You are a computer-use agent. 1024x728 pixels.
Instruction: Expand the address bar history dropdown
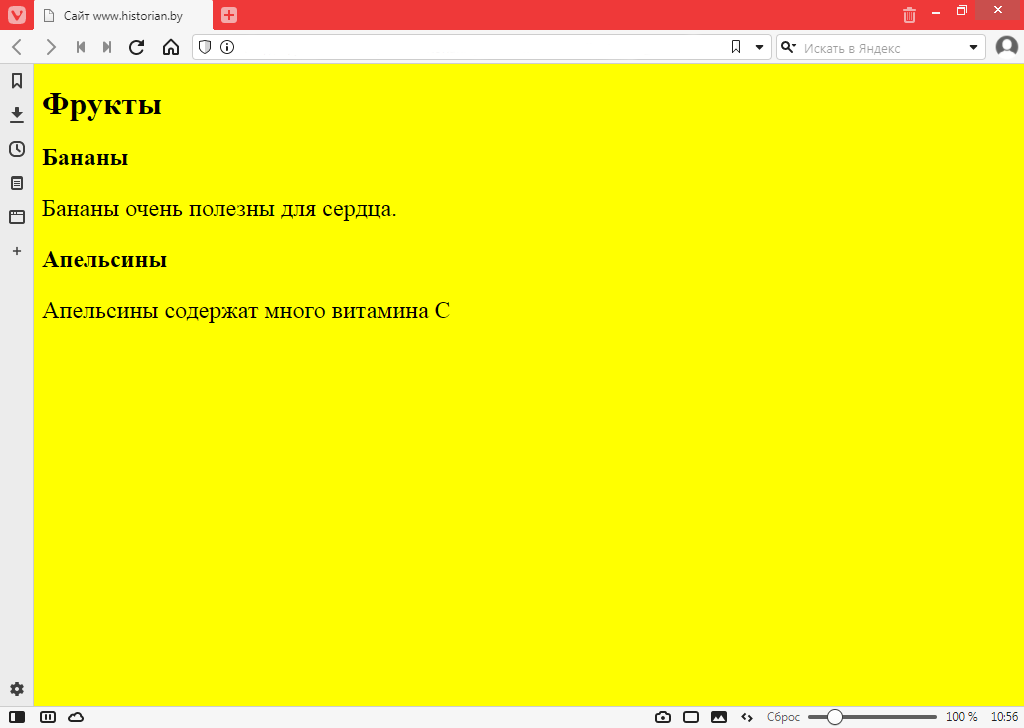coord(759,47)
